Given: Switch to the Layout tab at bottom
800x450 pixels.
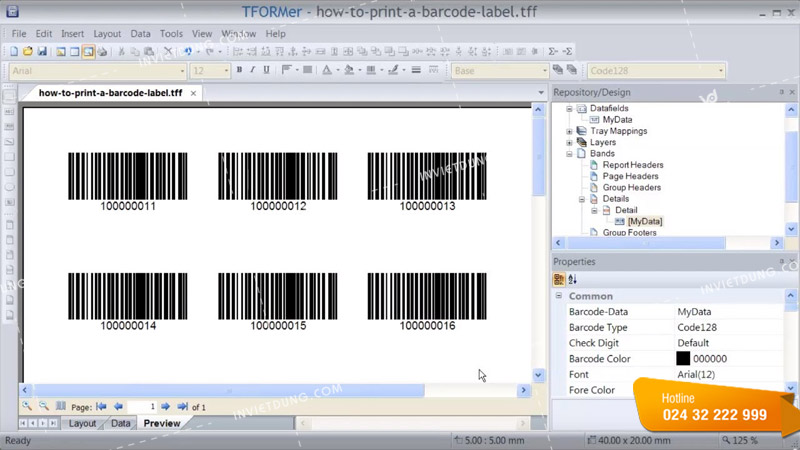Looking at the screenshot, I should pyautogui.click(x=82, y=423).
